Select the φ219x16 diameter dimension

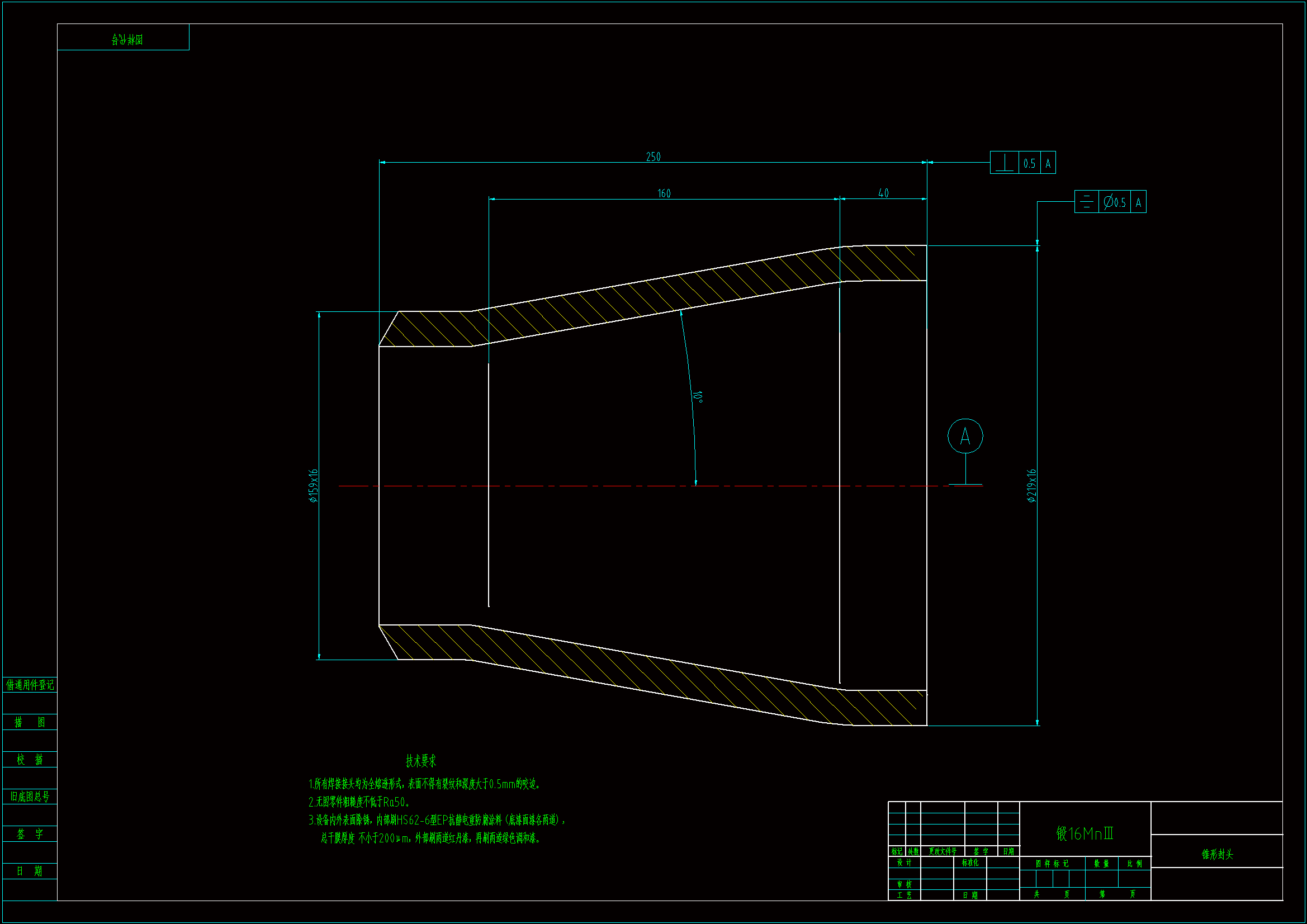(x=1031, y=486)
